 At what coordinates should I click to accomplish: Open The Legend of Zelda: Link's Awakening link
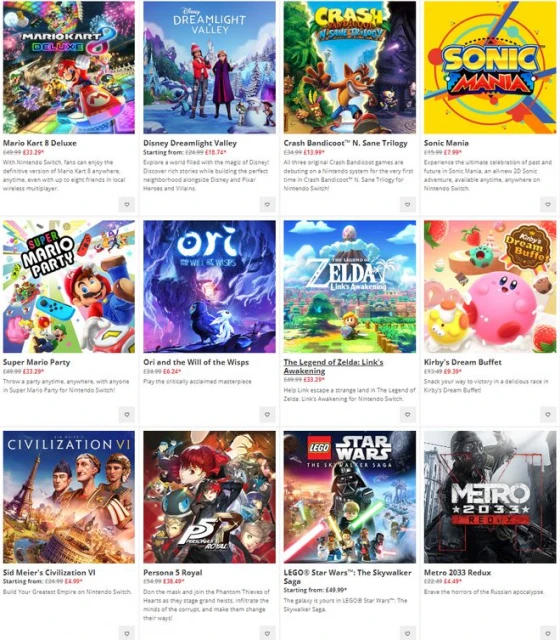[333, 366]
